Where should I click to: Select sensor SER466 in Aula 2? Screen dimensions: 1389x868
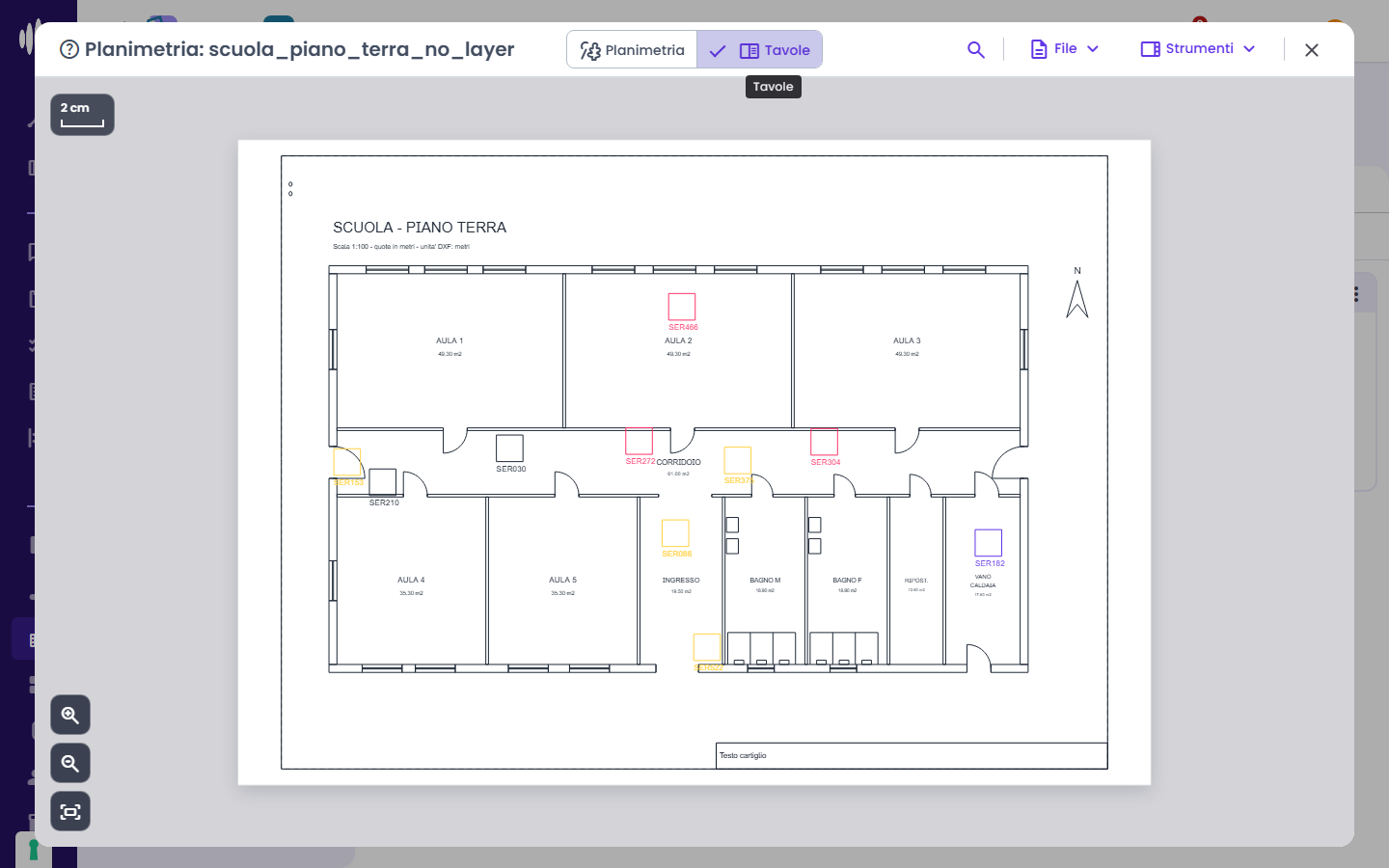[682, 307]
